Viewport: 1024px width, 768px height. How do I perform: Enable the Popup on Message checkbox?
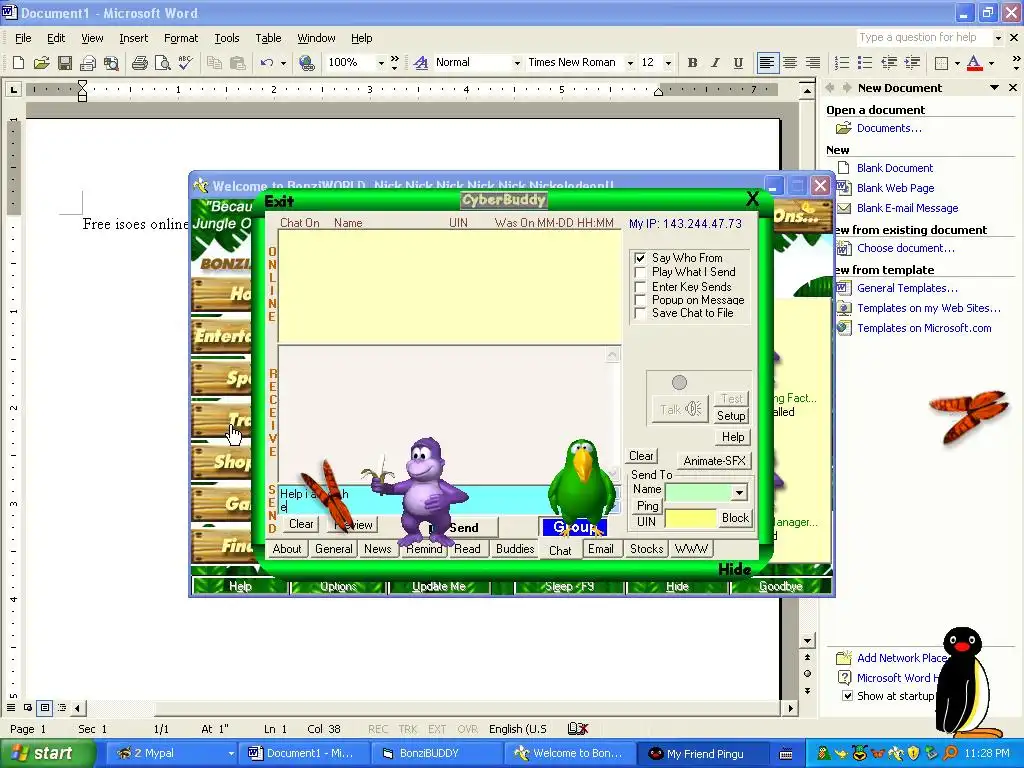(640, 300)
